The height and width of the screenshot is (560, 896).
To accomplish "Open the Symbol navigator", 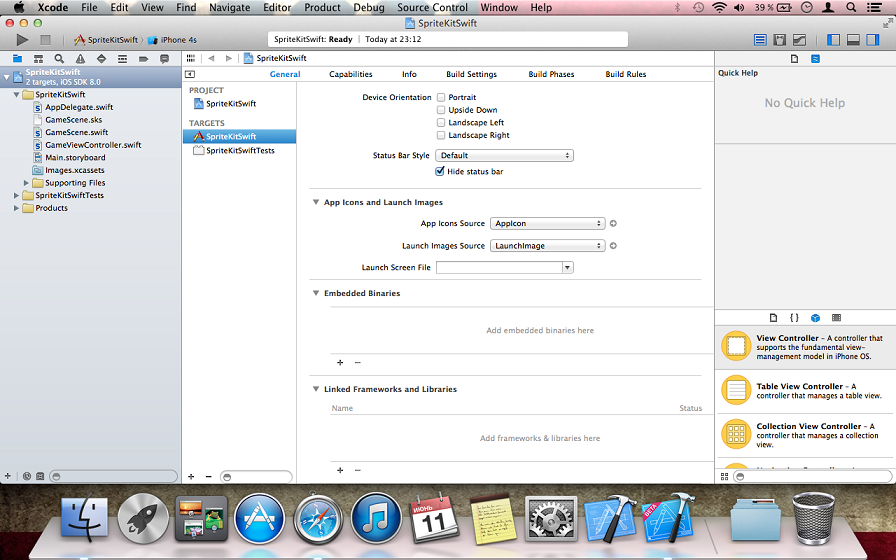I will pos(38,58).
